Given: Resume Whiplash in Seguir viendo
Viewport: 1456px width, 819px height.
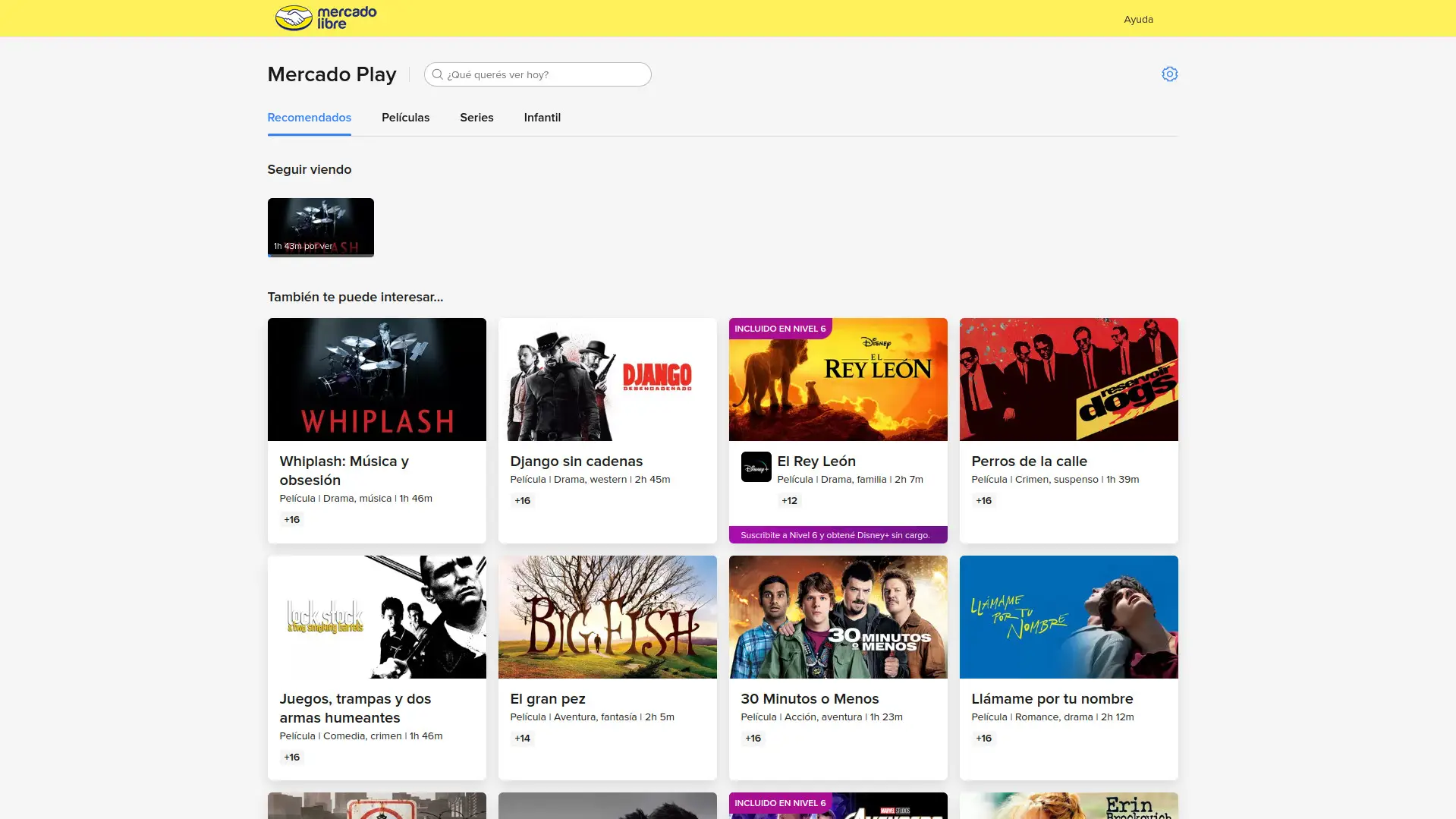Looking at the screenshot, I should click(320, 226).
